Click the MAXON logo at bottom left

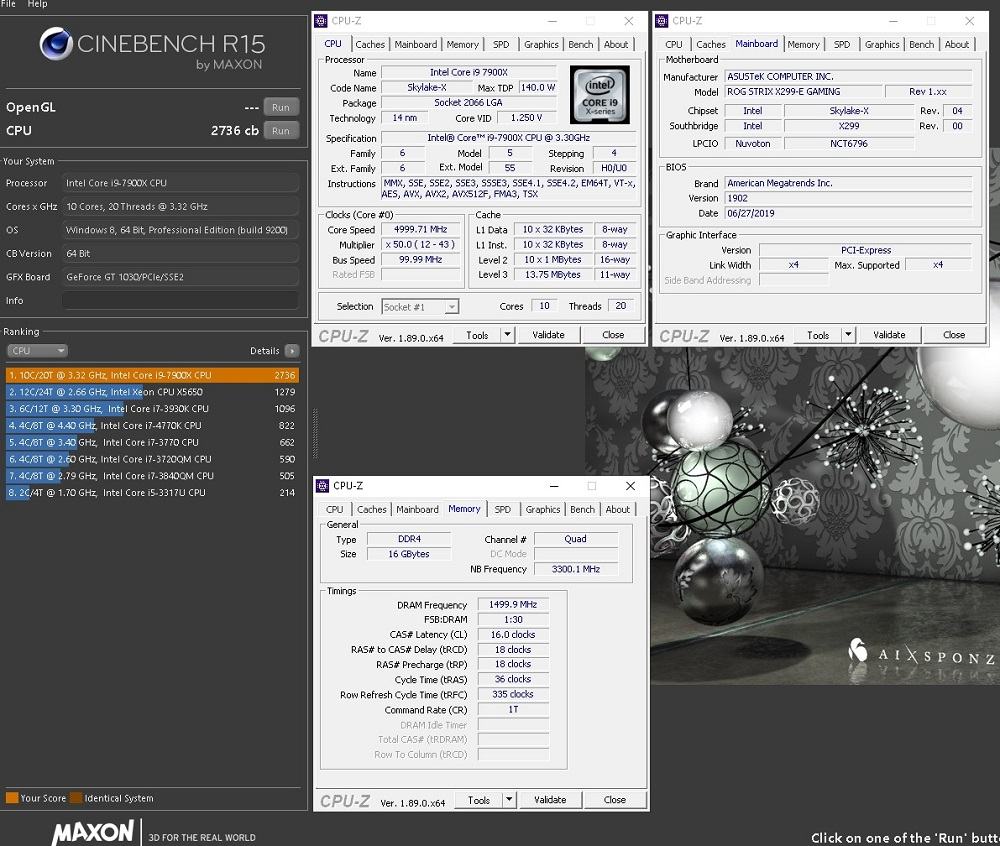[x=93, y=832]
